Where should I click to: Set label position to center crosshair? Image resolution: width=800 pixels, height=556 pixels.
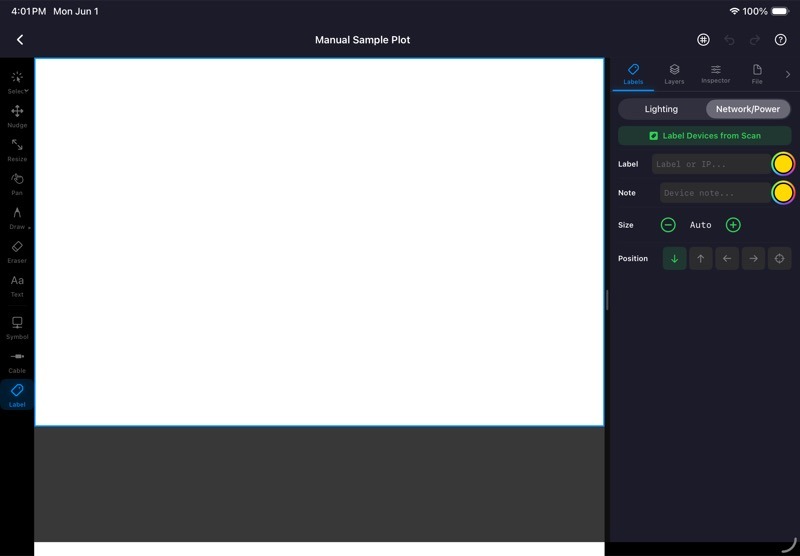(780, 259)
